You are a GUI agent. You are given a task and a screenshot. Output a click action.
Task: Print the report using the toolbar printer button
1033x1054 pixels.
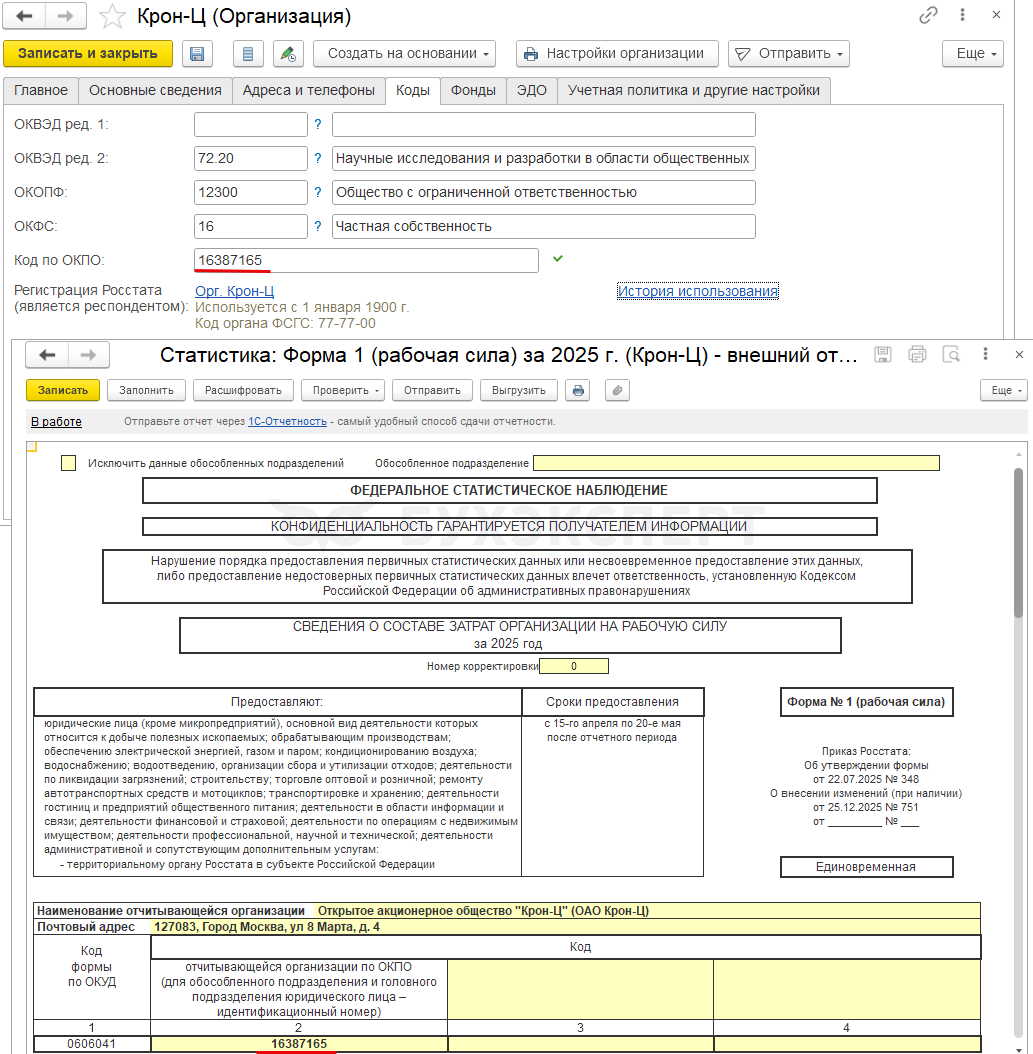(x=578, y=391)
